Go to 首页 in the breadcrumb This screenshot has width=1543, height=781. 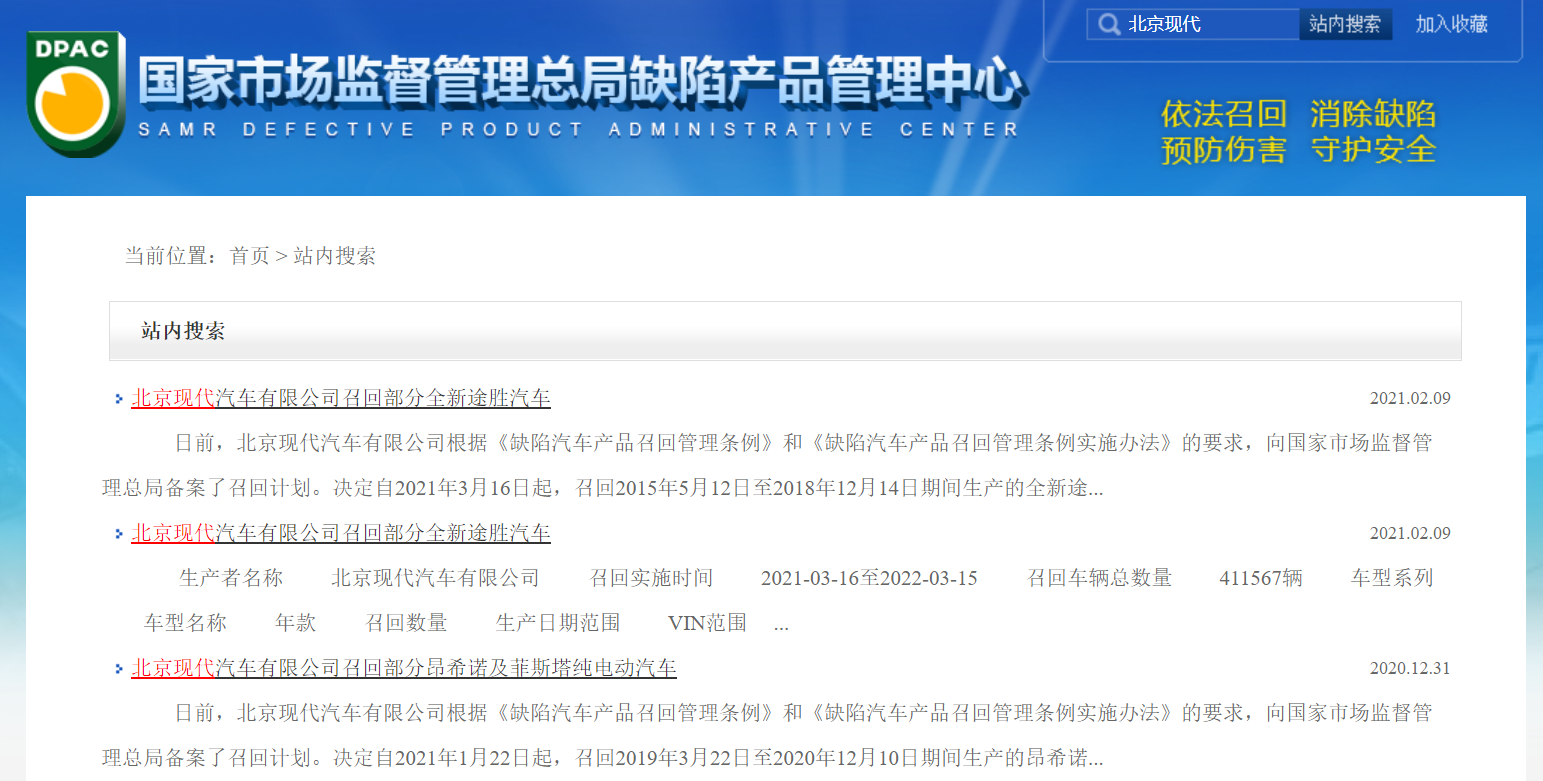(250, 256)
